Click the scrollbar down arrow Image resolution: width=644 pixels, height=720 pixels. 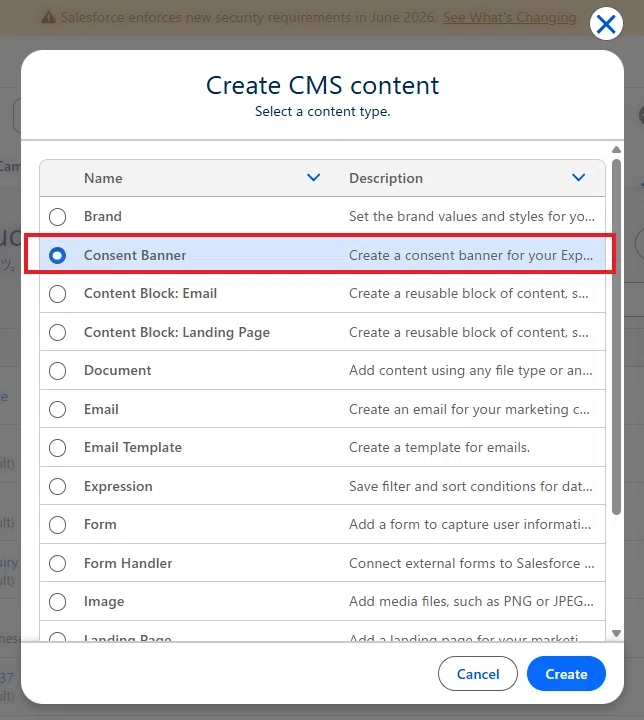point(616,633)
